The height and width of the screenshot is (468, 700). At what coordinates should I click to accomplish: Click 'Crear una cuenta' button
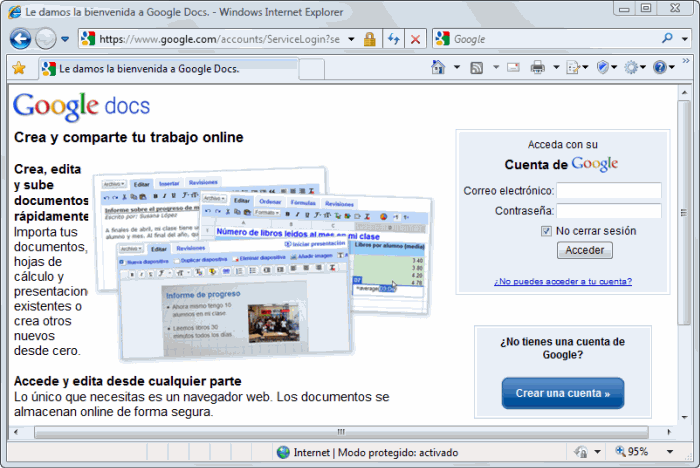click(562, 393)
